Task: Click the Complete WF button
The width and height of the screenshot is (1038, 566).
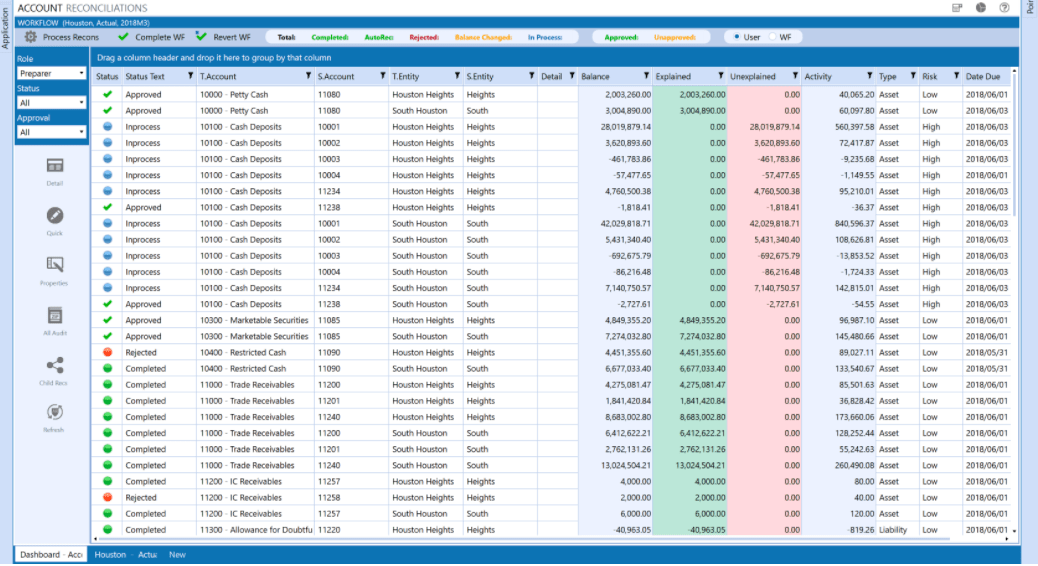Action: click(150, 37)
